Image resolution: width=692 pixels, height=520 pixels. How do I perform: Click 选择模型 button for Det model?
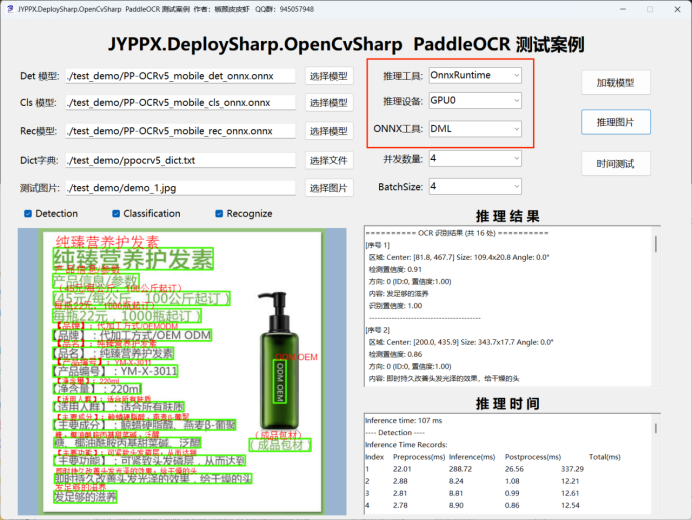[328, 76]
